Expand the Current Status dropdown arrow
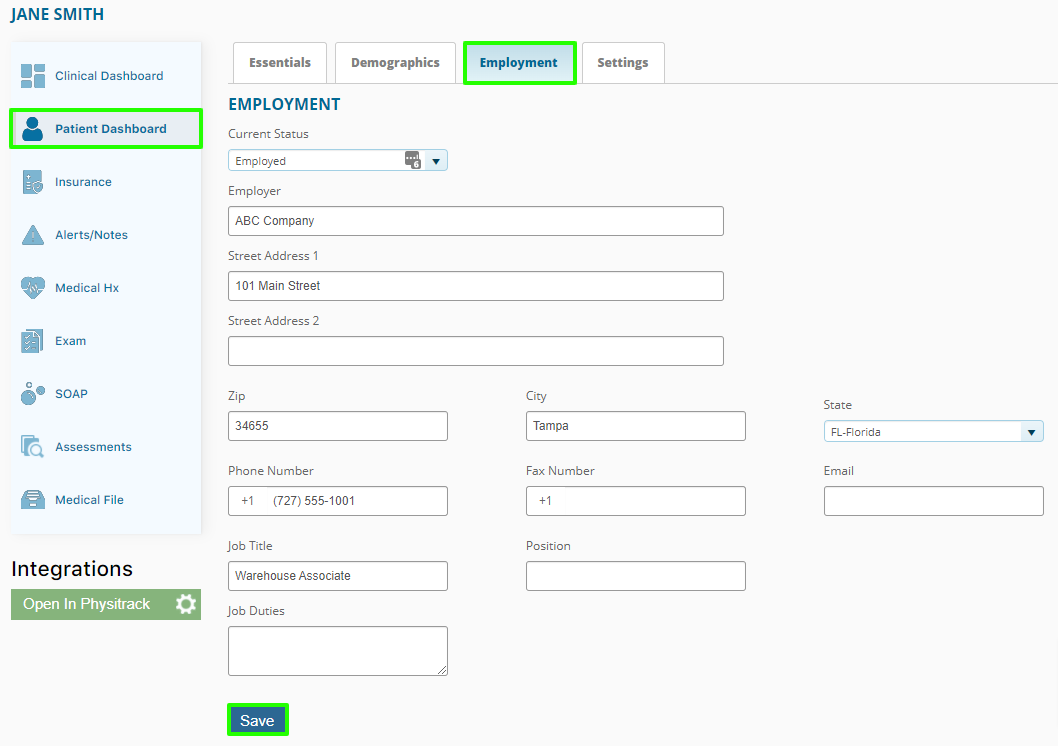The width and height of the screenshot is (1058, 746). click(436, 161)
